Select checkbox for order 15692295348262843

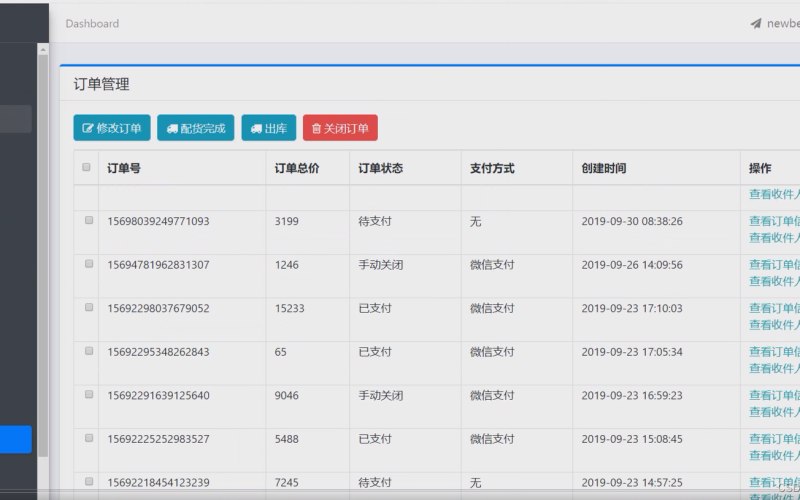(x=89, y=351)
